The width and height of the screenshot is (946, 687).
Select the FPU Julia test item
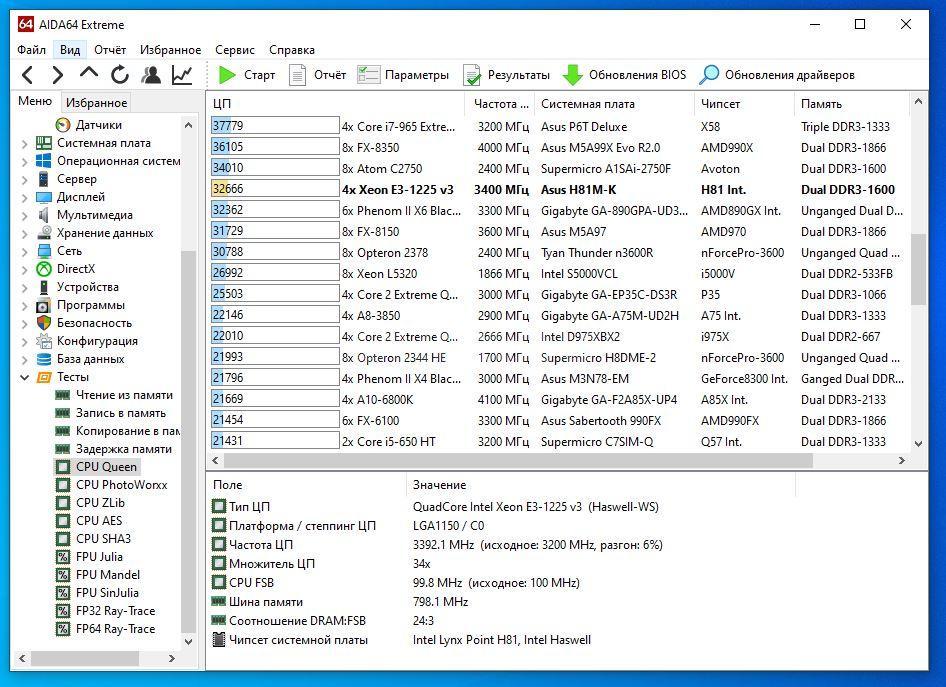click(99, 557)
